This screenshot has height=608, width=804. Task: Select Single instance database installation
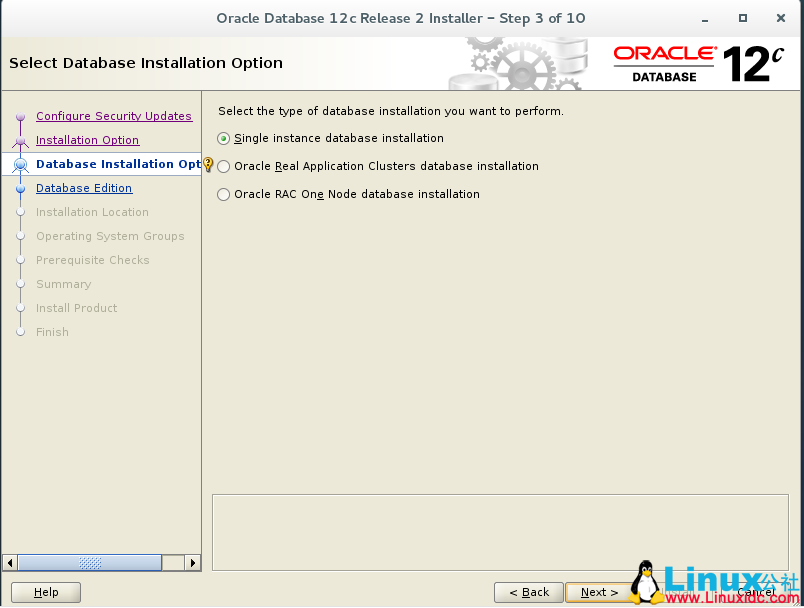pyautogui.click(x=224, y=138)
